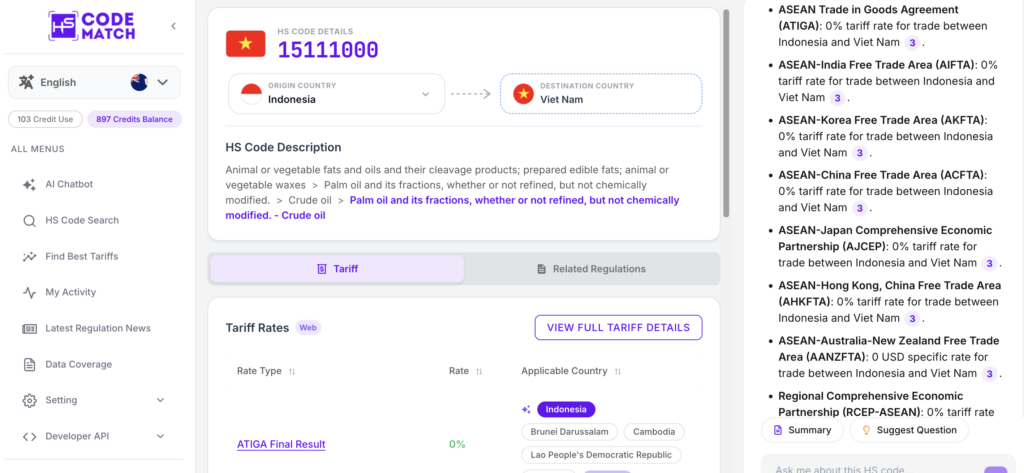Image resolution: width=1024 pixels, height=473 pixels.
Task: Click the Developer API code icon
Action: tap(29, 436)
